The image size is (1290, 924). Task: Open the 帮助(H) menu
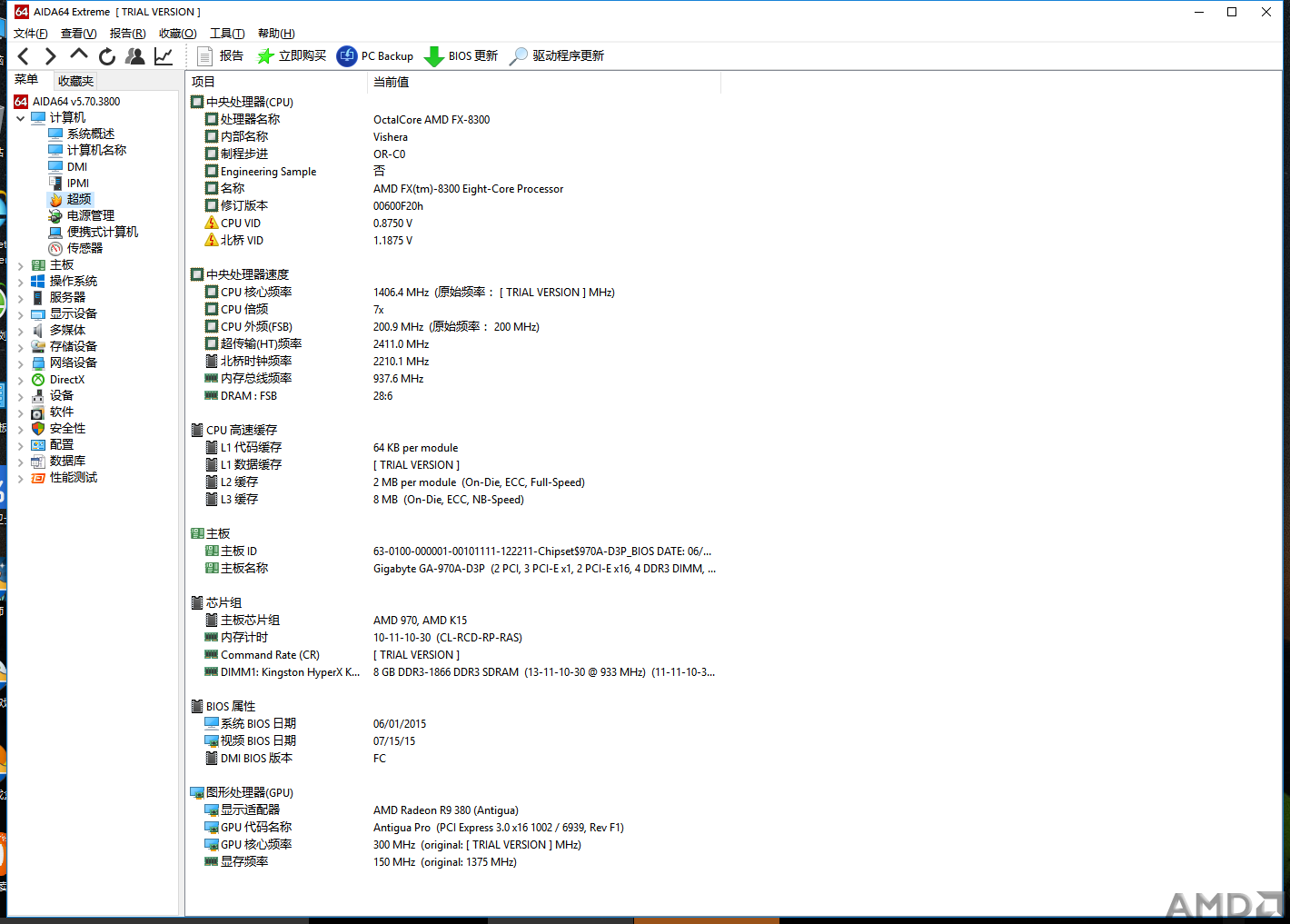276,34
